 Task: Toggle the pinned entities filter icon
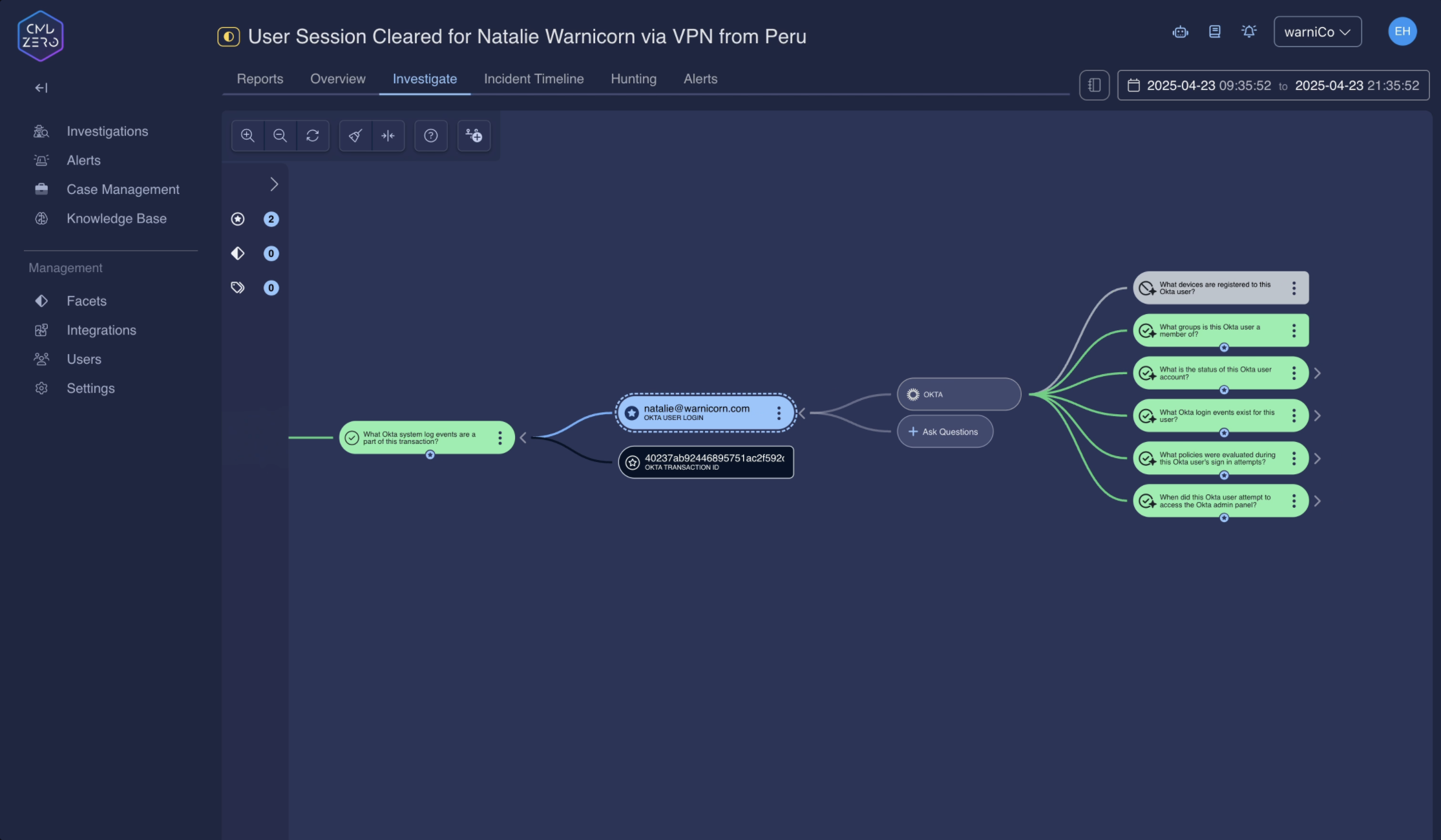click(x=238, y=219)
